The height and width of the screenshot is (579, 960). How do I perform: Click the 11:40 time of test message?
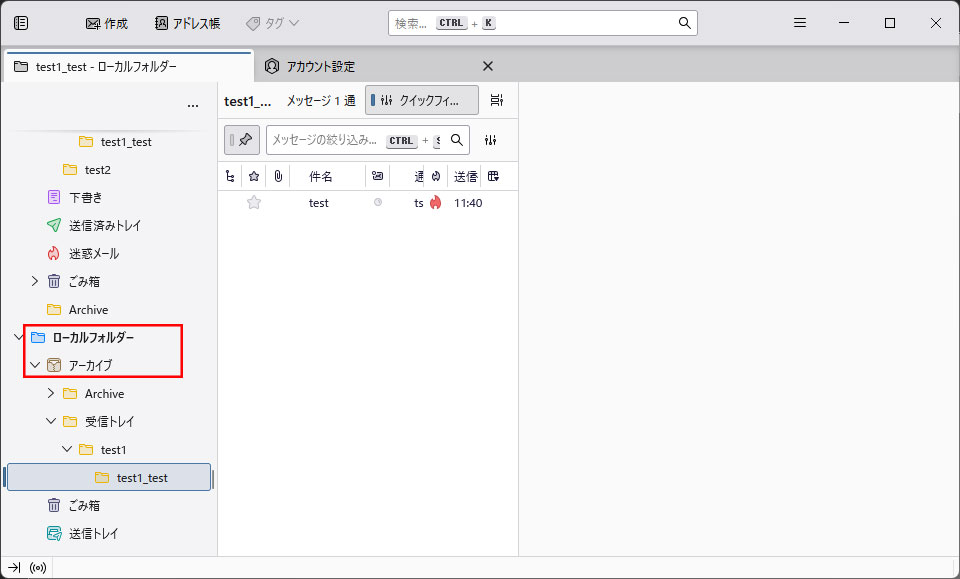tap(468, 203)
